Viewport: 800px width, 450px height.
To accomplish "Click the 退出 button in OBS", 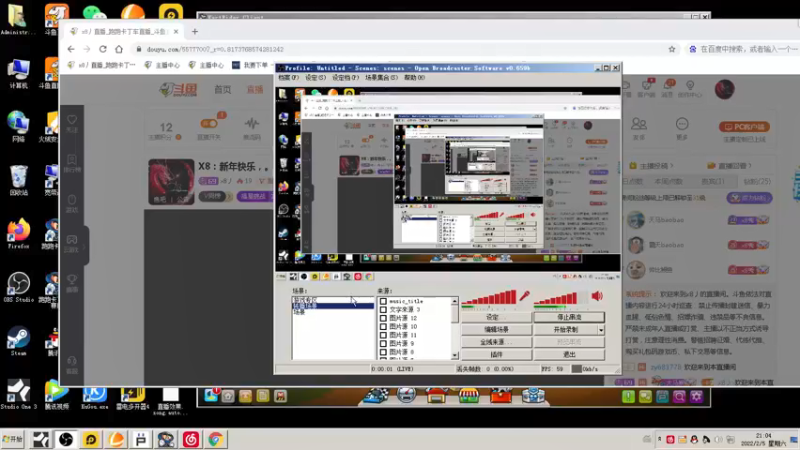I will (569, 355).
